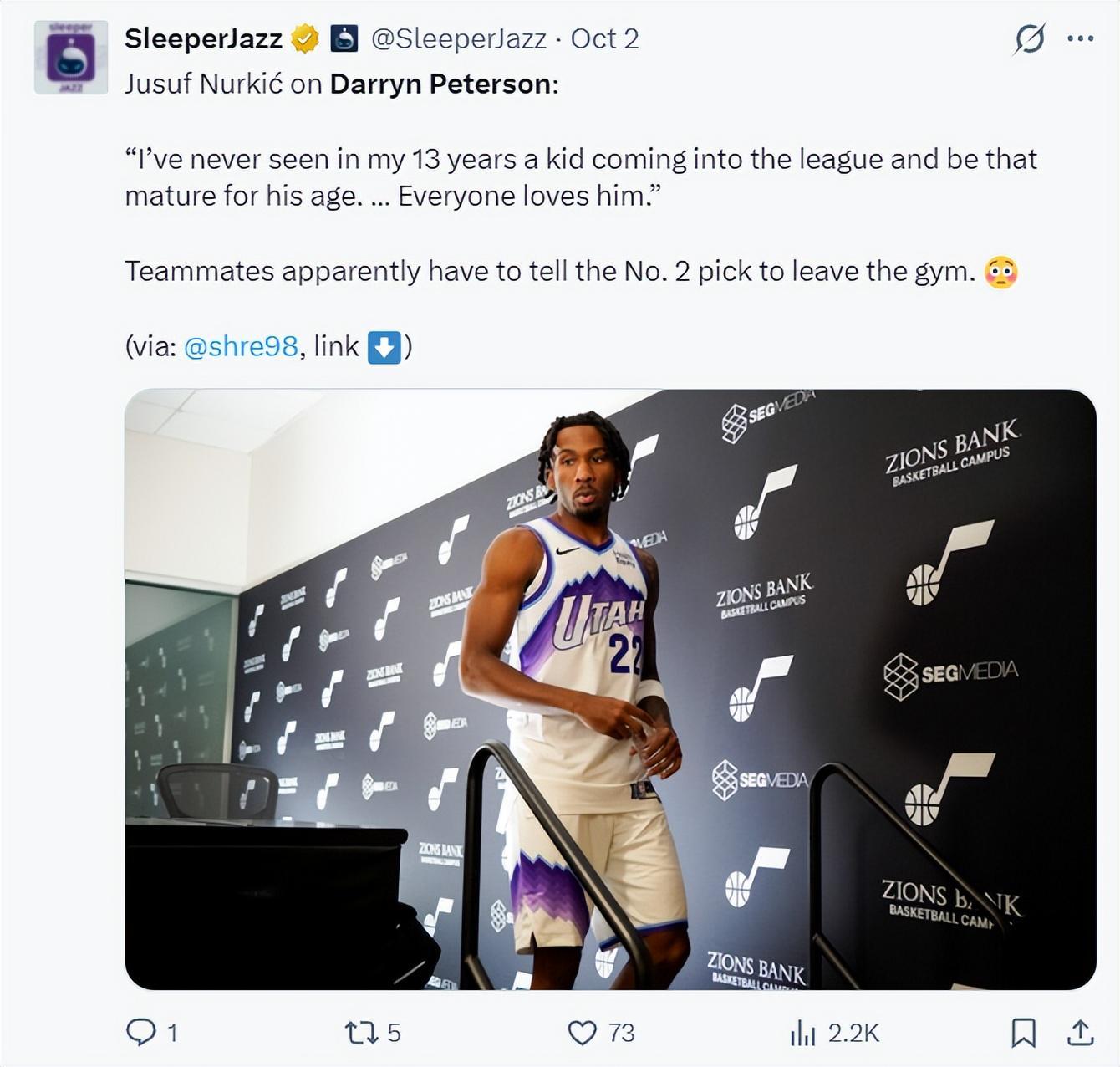This screenshot has height=1067, width=1120.
Task: Open the @shre98 mention link
Action: [x=240, y=346]
